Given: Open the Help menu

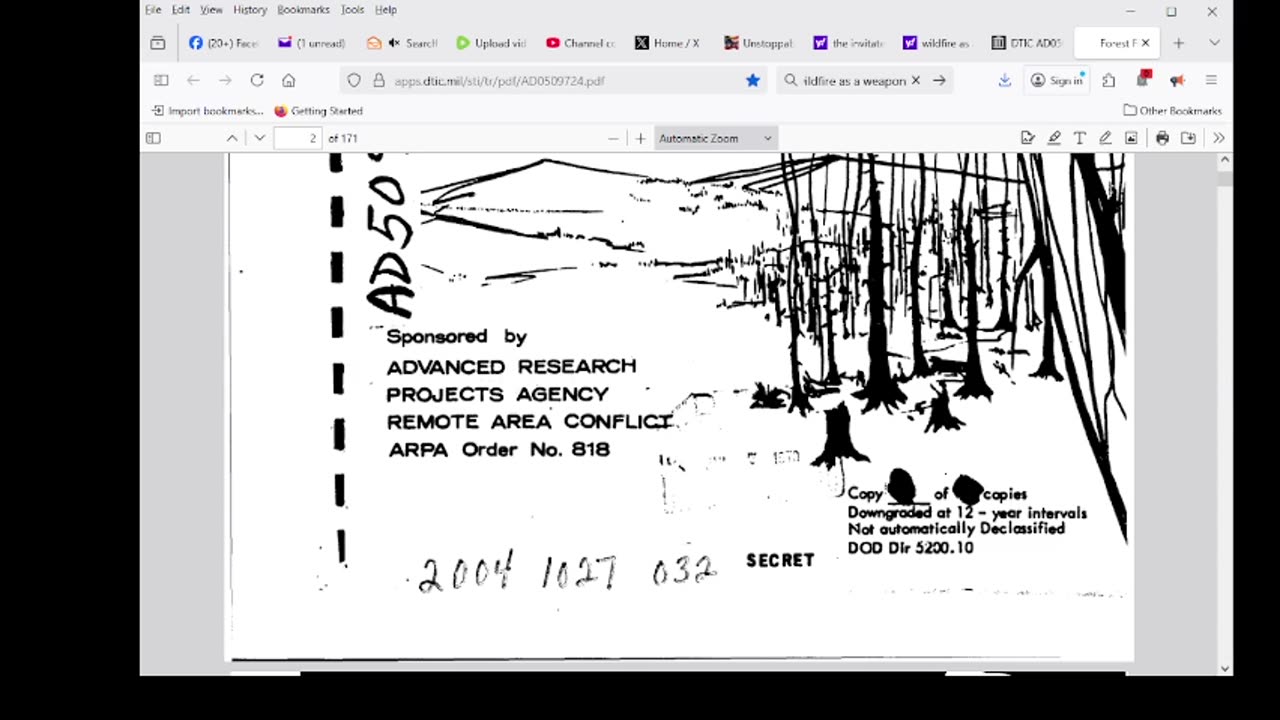Looking at the screenshot, I should click(386, 10).
